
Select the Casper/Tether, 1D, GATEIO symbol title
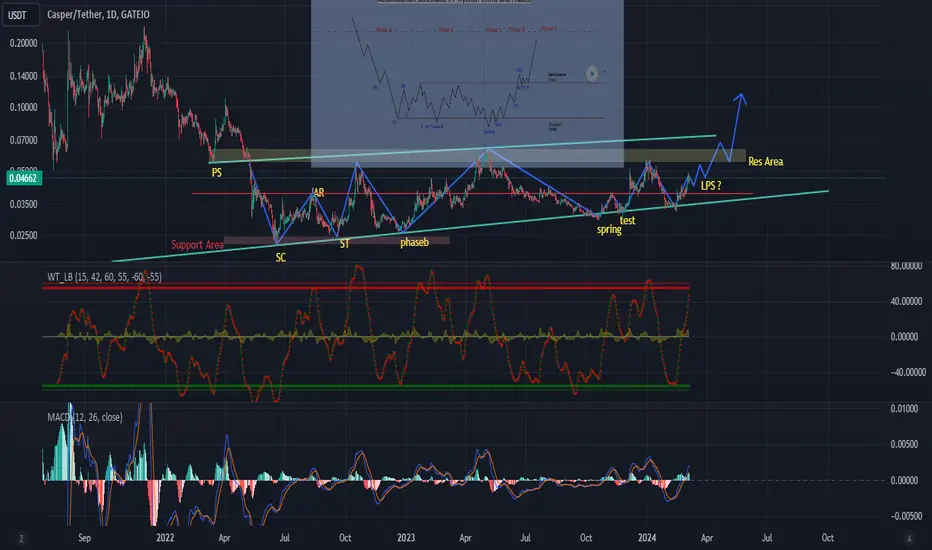98,14
